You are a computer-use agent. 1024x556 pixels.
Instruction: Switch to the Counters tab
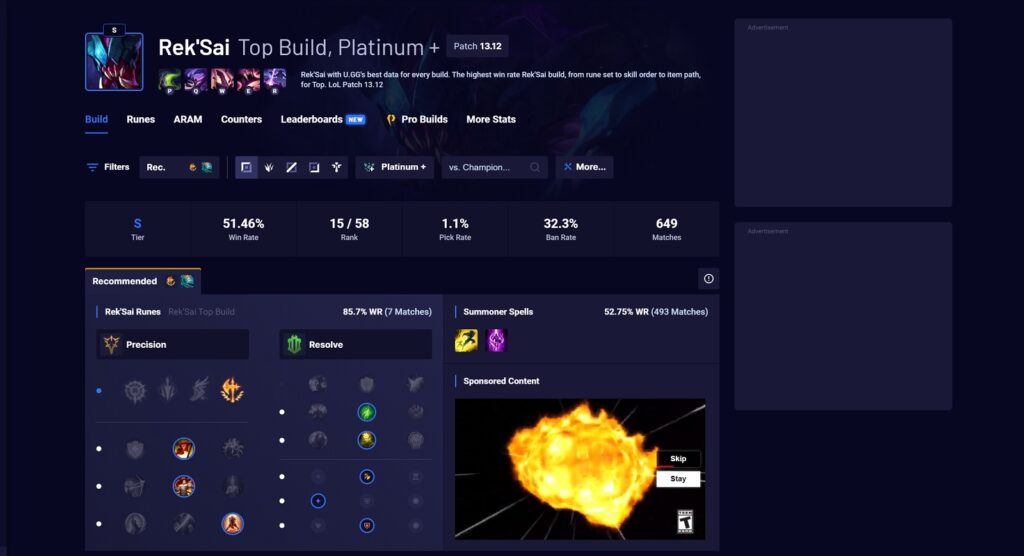coord(241,119)
